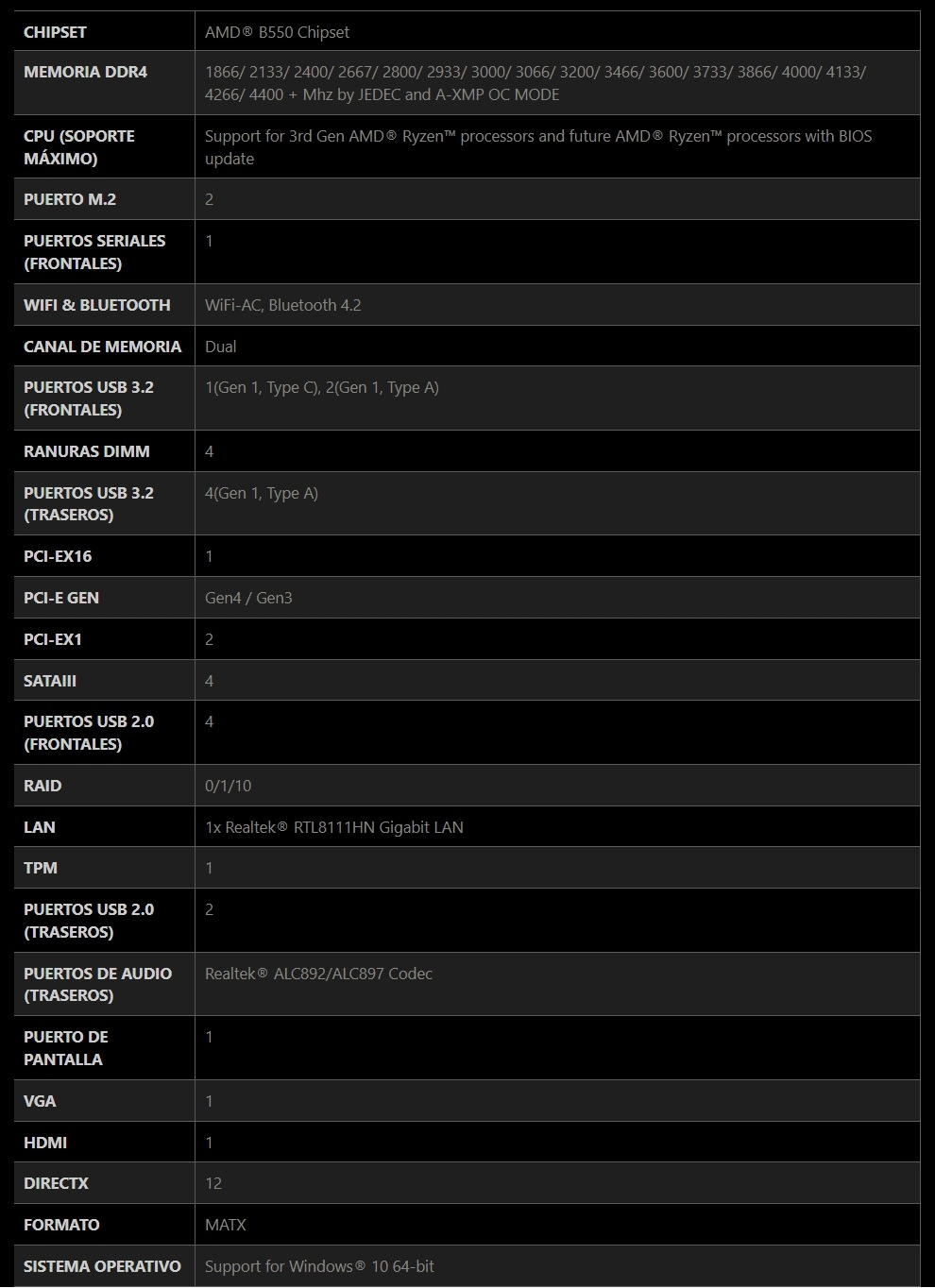Click the WIFI & BLUETOOTH label
Viewport: 935px width, 1288px height.
(x=97, y=305)
